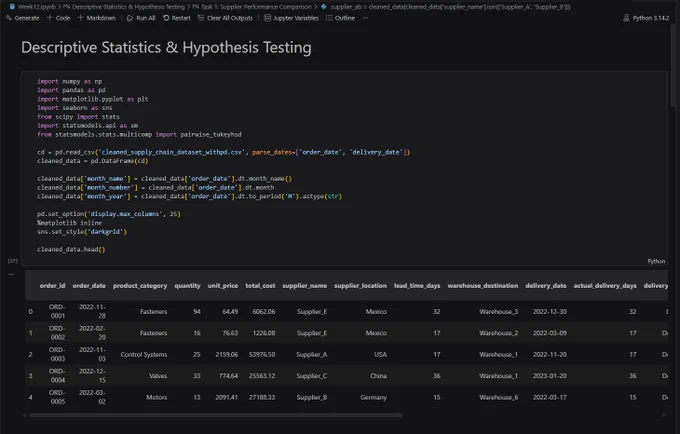Add a new Code cell
This screenshot has width=680, height=434.
point(59,18)
